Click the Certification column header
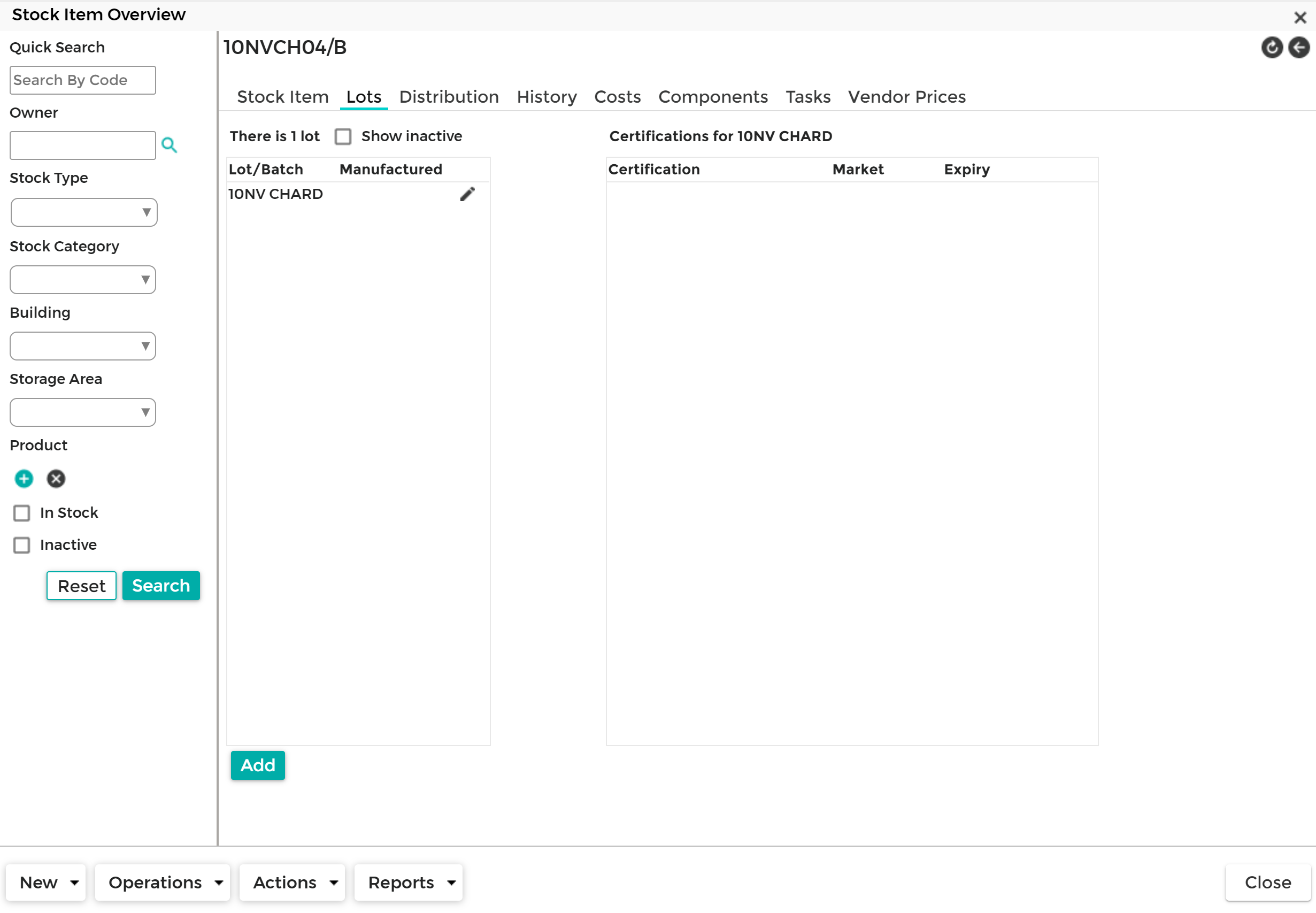Screen dimensions: 1316x913 tap(655, 170)
